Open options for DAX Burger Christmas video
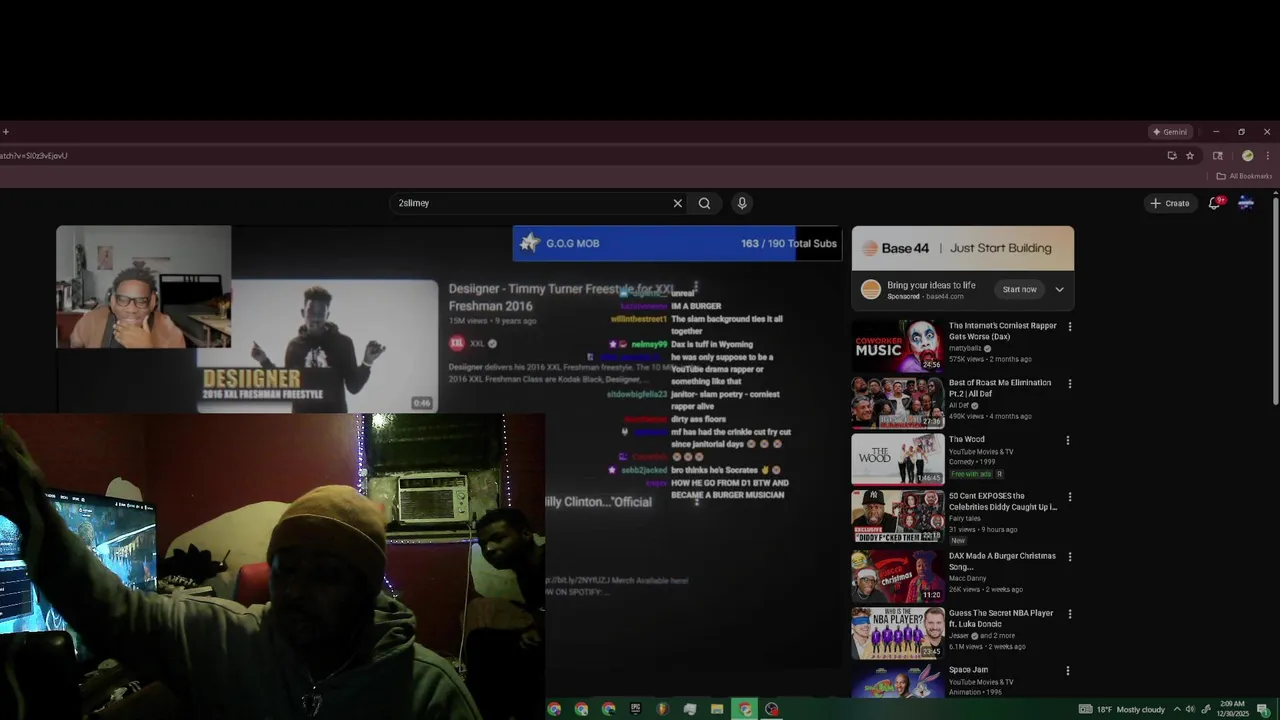Image resolution: width=1280 pixels, height=720 pixels. pos(1069,556)
